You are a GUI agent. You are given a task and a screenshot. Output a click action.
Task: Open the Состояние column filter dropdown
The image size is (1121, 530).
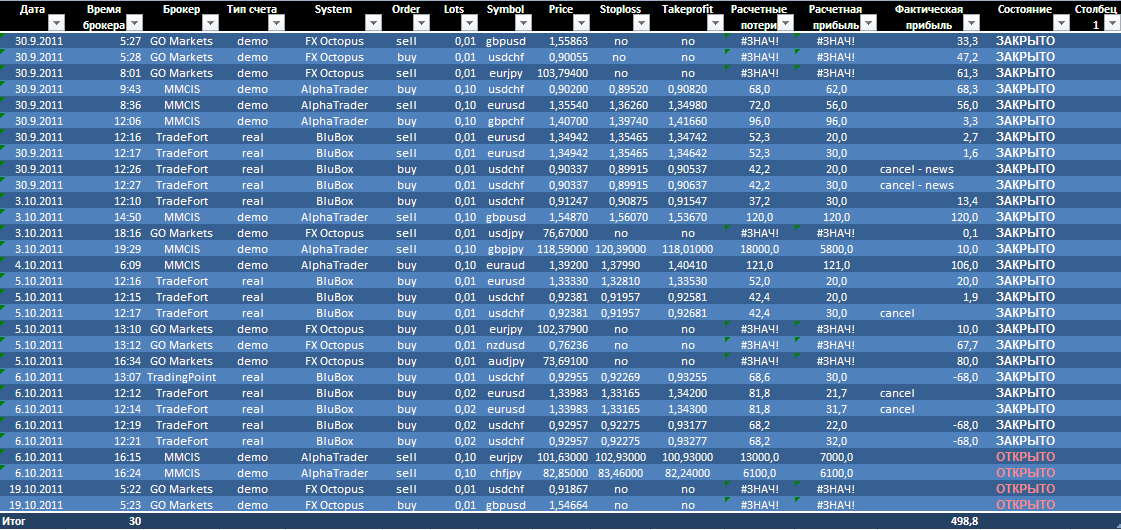1062,24
